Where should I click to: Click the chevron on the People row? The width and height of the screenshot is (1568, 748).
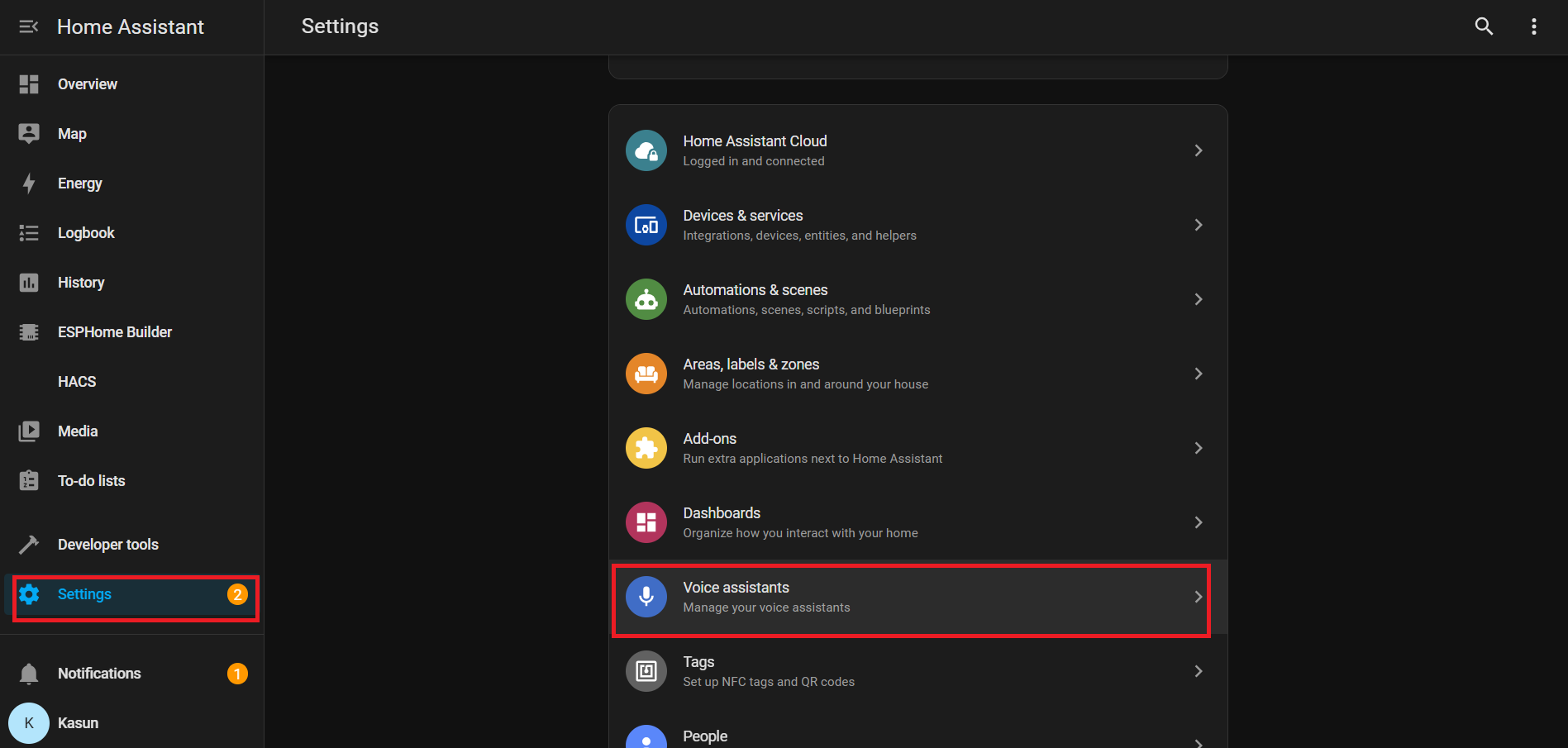click(1199, 743)
